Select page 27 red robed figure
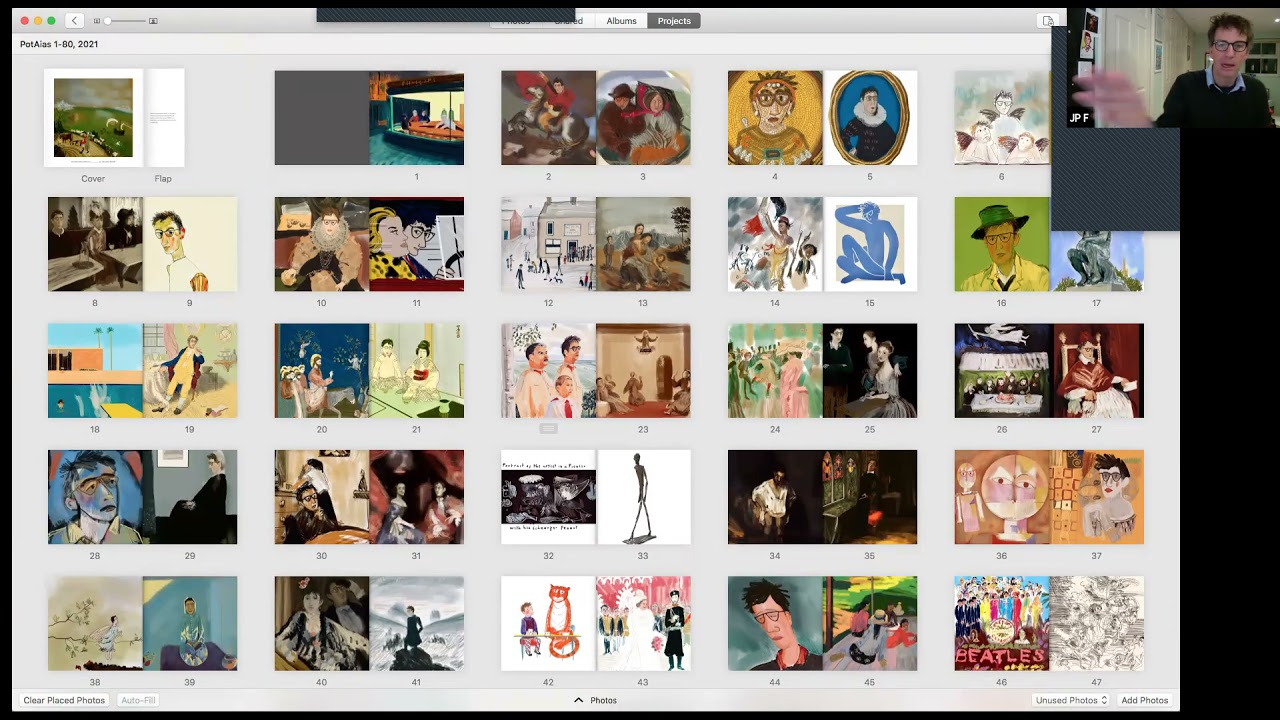Viewport: 1280px width, 720px height. point(1097,371)
